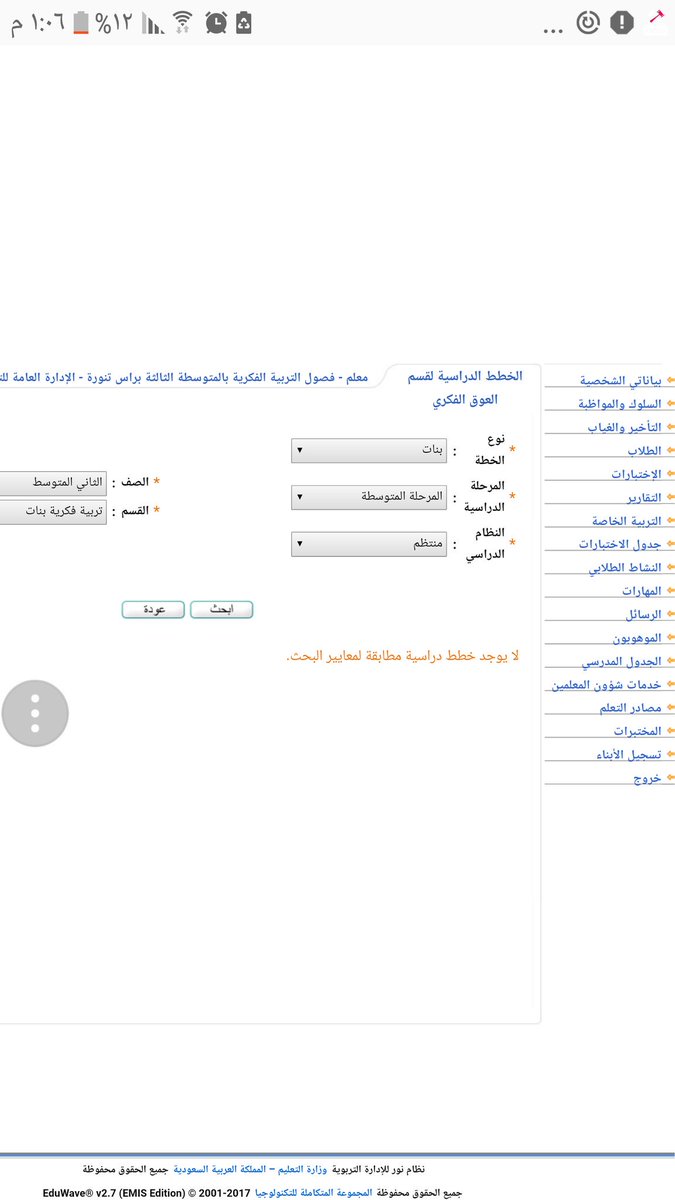675x1200 pixels.
Task: Tap the circular sync status bar icon
Action: tap(589, 21)
